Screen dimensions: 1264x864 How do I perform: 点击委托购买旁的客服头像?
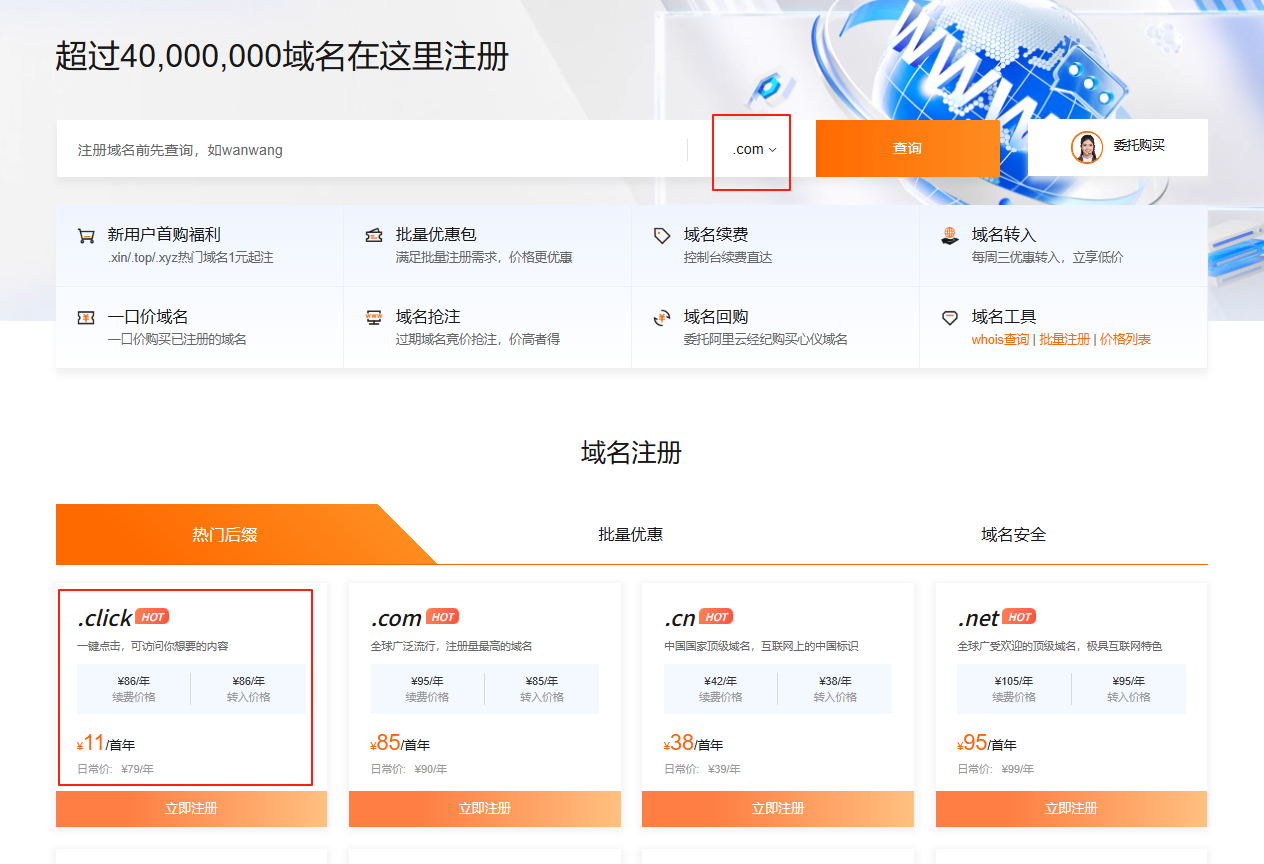(x=1087, y=147)
